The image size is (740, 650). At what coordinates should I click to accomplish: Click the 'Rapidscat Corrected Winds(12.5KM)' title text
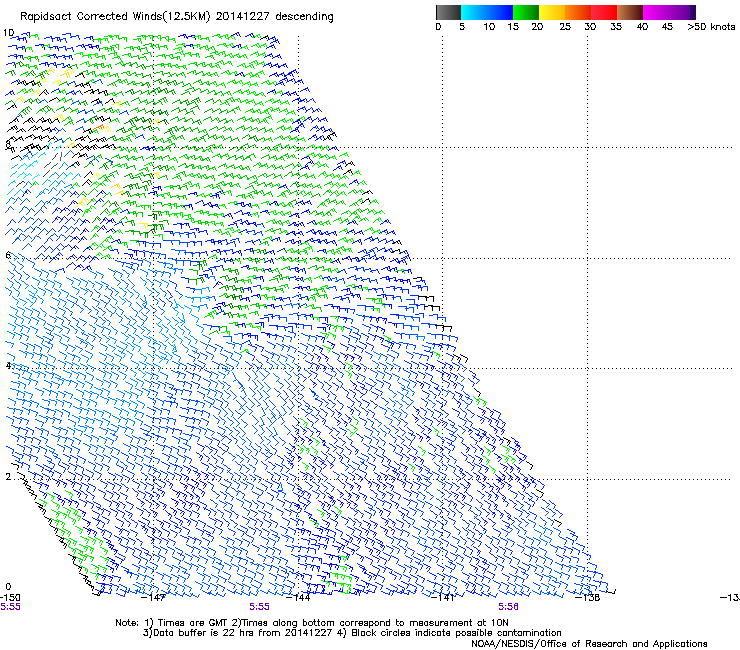point(115,17)
